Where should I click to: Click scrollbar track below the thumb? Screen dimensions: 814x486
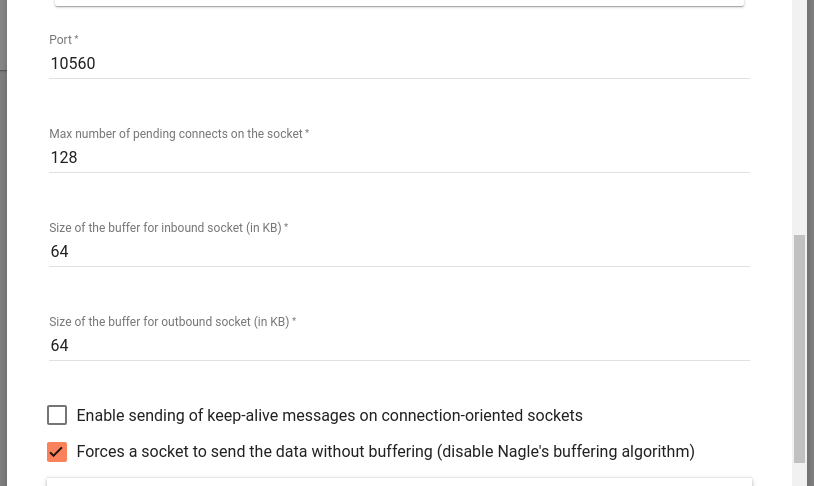pos(799,474)
